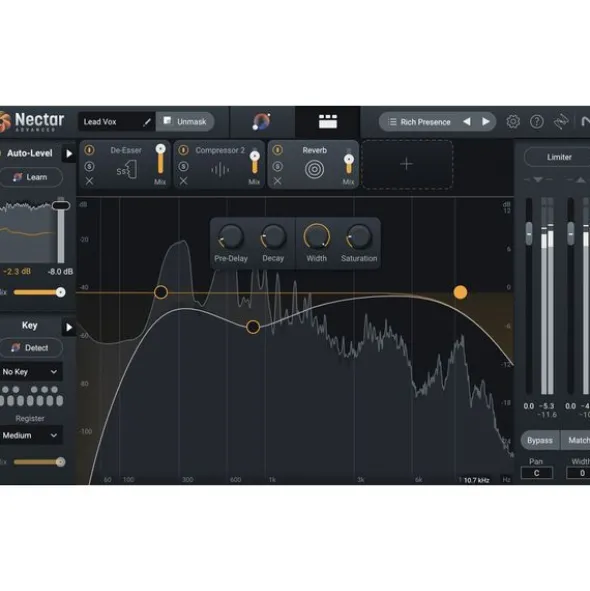Viewport: 590px width, 591px height.
Task: Open the help question mark icon
Action: click(536, 122)
